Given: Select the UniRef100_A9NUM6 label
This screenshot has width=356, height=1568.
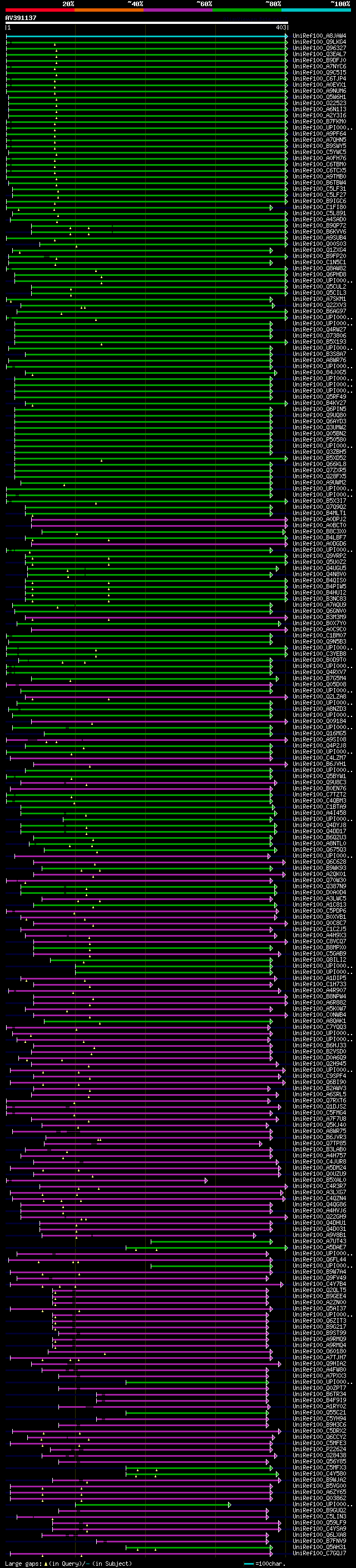Looking at the screenshot, I should coord(319,91).
